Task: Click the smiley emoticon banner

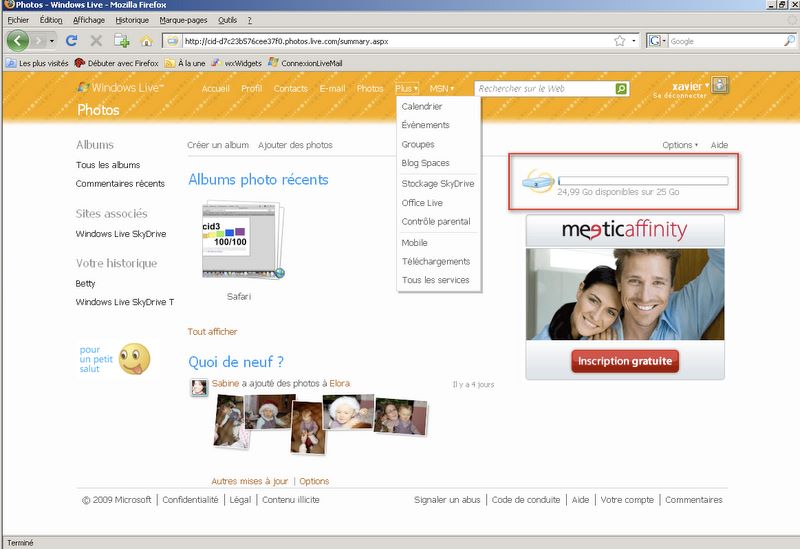Action: (115, 359)
